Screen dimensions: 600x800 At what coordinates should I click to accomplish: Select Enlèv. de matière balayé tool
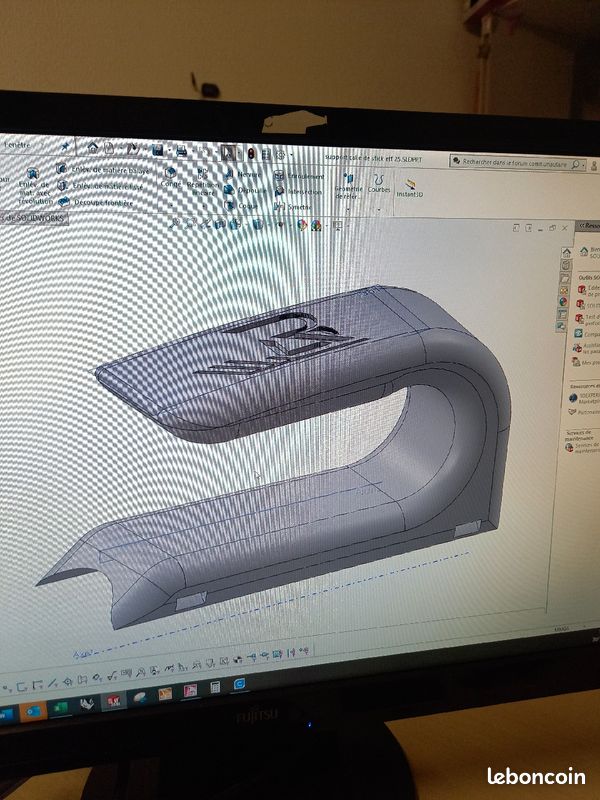click(104, 170)
